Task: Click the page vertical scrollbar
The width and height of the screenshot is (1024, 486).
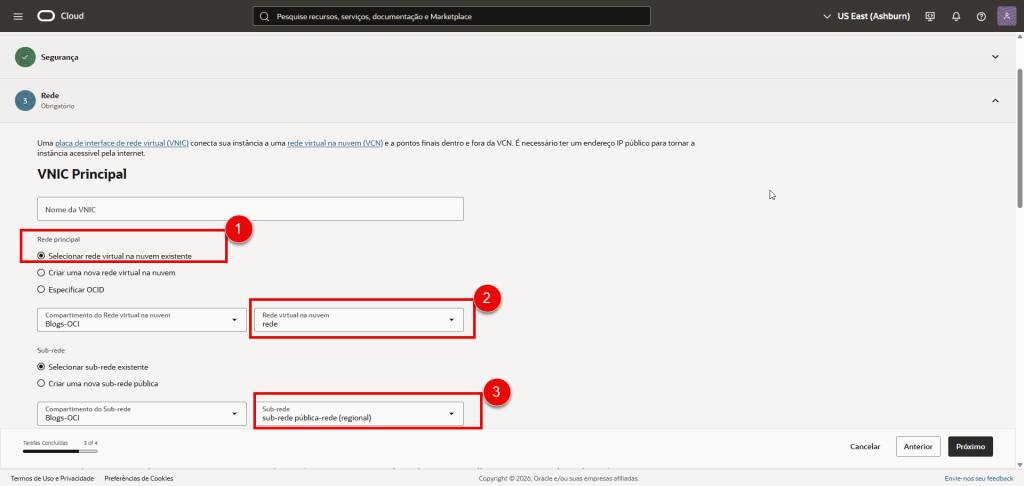Action: [1019, 138]
